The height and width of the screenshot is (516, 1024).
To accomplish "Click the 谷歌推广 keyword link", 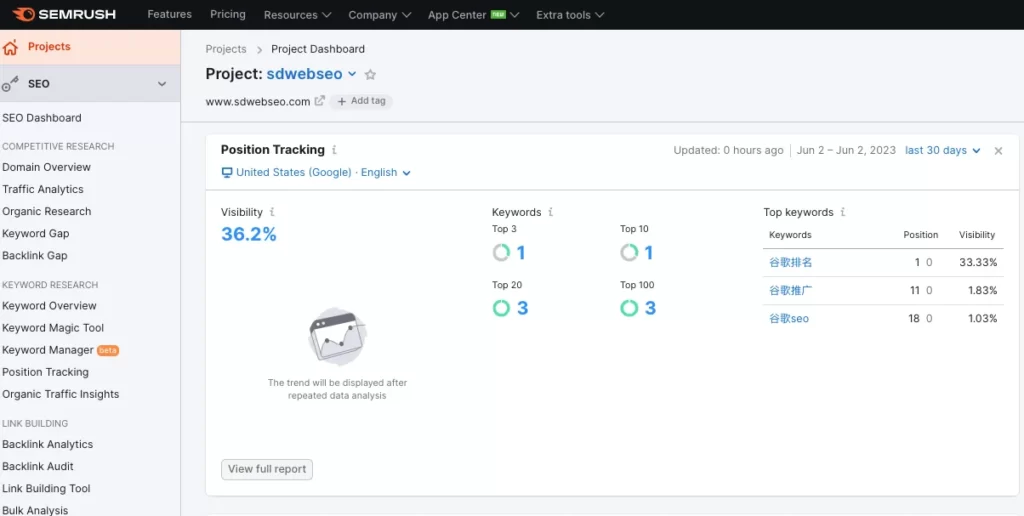I will [x=791, y=290].
